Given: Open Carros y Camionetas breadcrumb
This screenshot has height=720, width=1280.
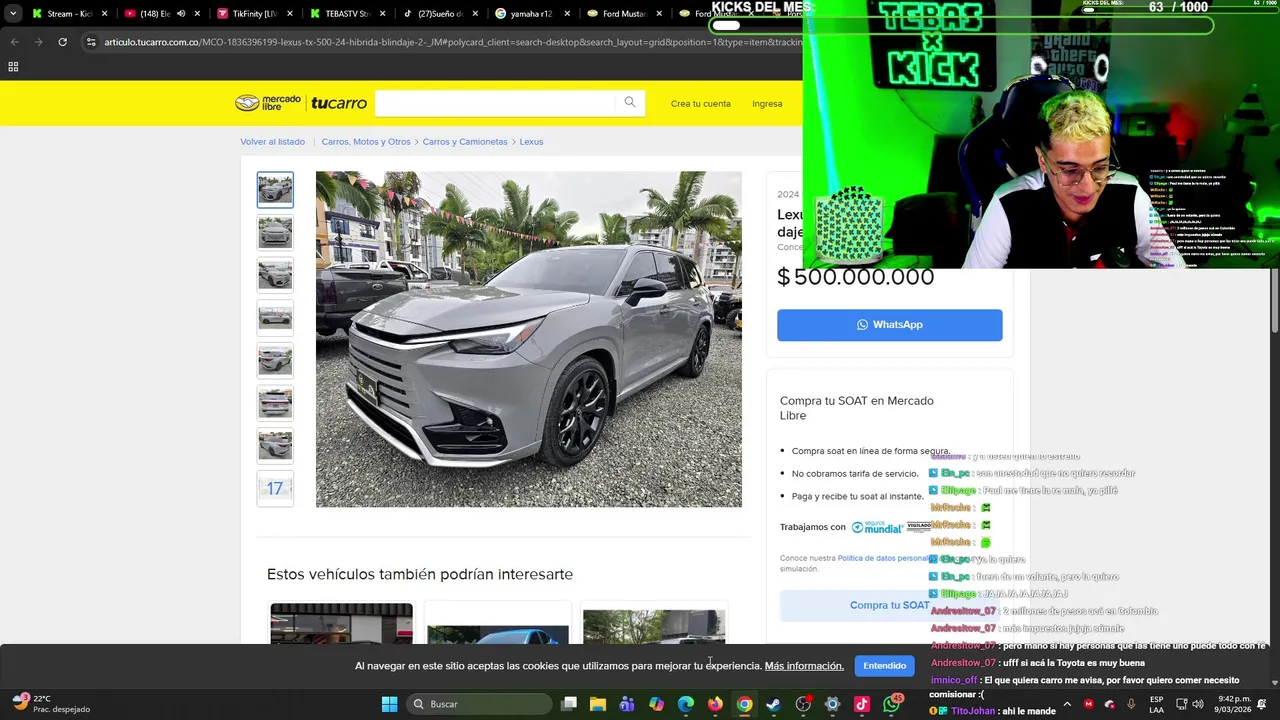Looking at the screenshot, I should [x=465, y=142].
